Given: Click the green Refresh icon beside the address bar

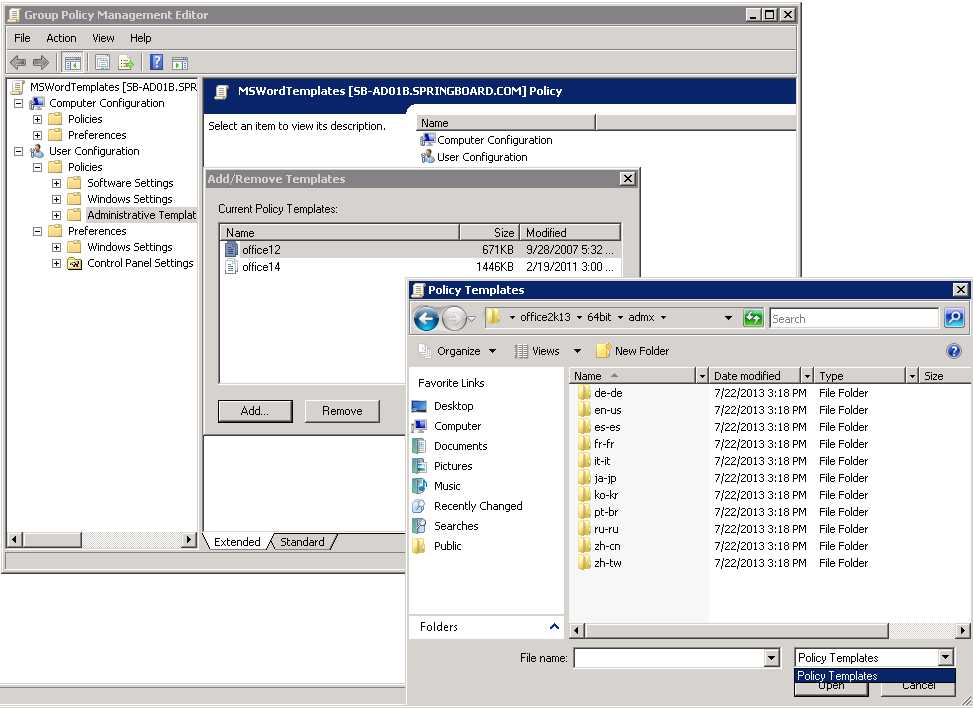Looking at the screenshot, I should (x=753, y=317).
